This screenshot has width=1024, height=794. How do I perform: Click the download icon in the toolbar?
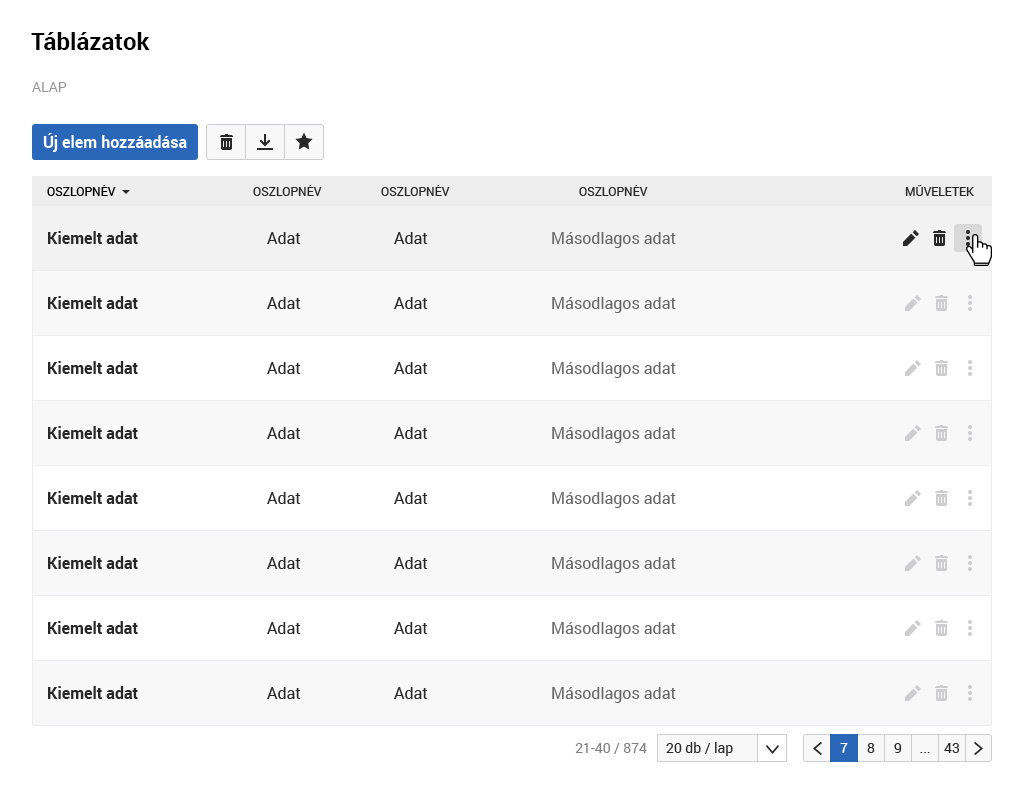click(264, 142)
